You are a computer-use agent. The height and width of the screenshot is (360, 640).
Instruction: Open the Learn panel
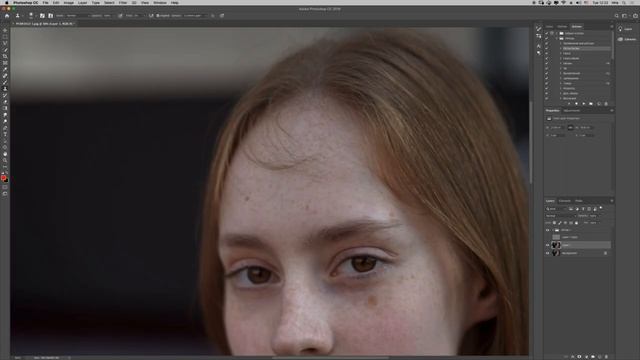click(625, 29)
